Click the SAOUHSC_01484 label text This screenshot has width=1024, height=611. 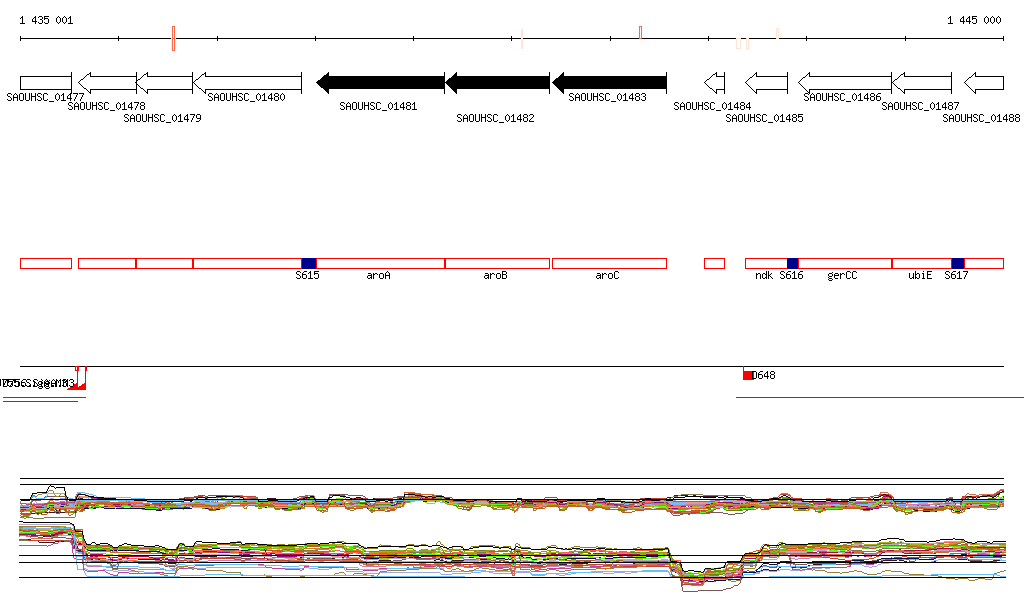pyautogui.click(x=712, y=106)
